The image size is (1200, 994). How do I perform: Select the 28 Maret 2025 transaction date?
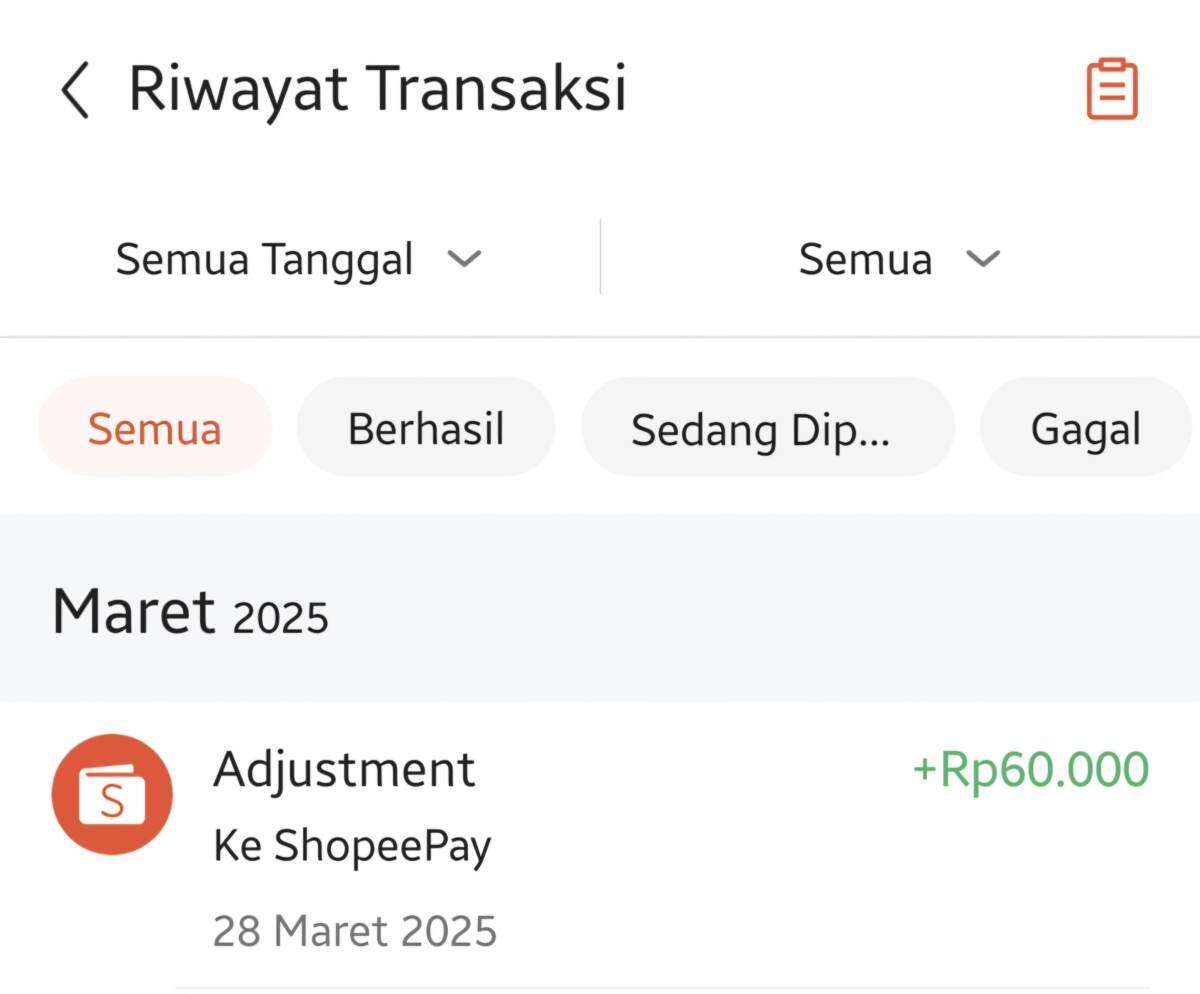[355, 930]
